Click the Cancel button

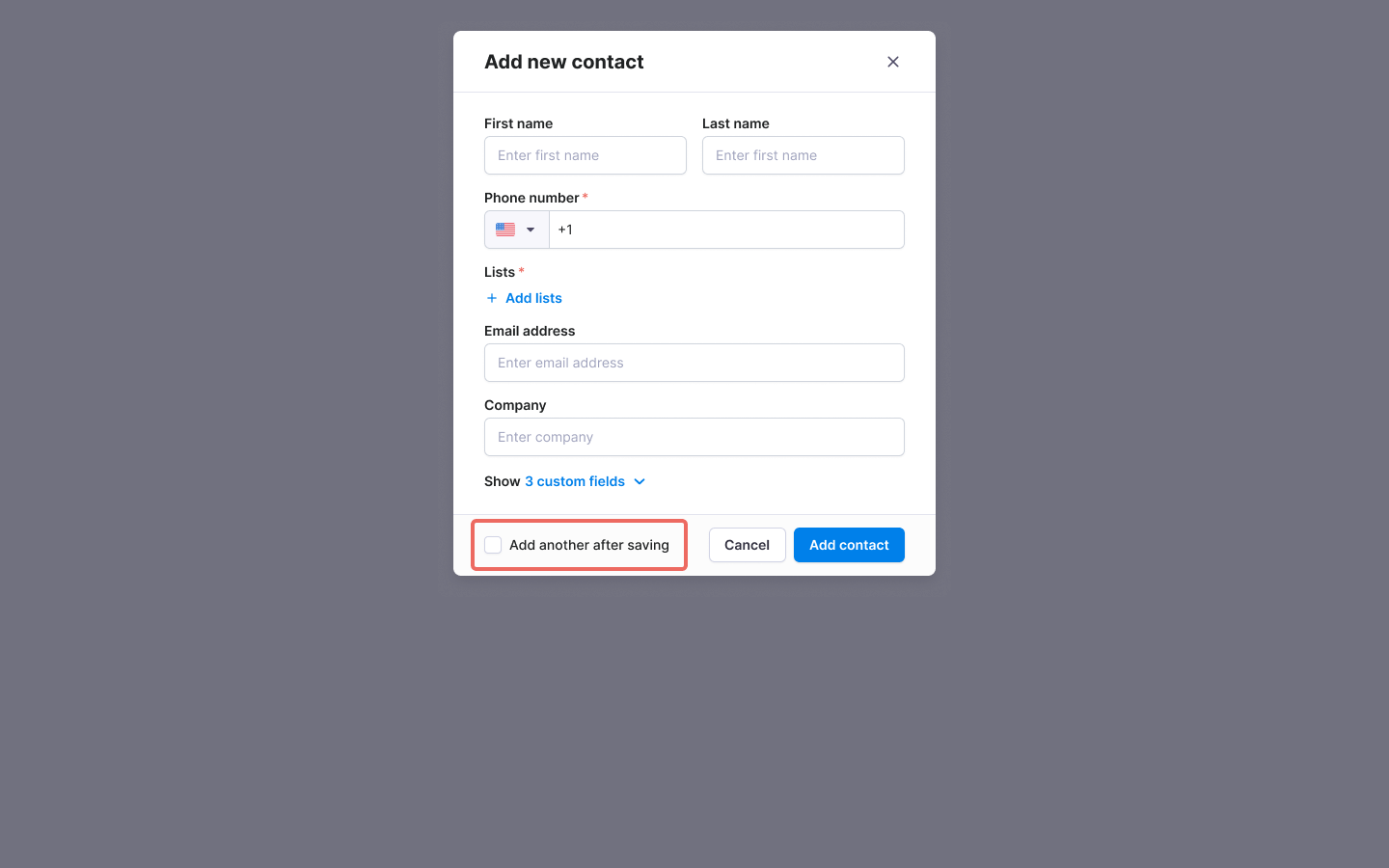[x=747, y=545]
